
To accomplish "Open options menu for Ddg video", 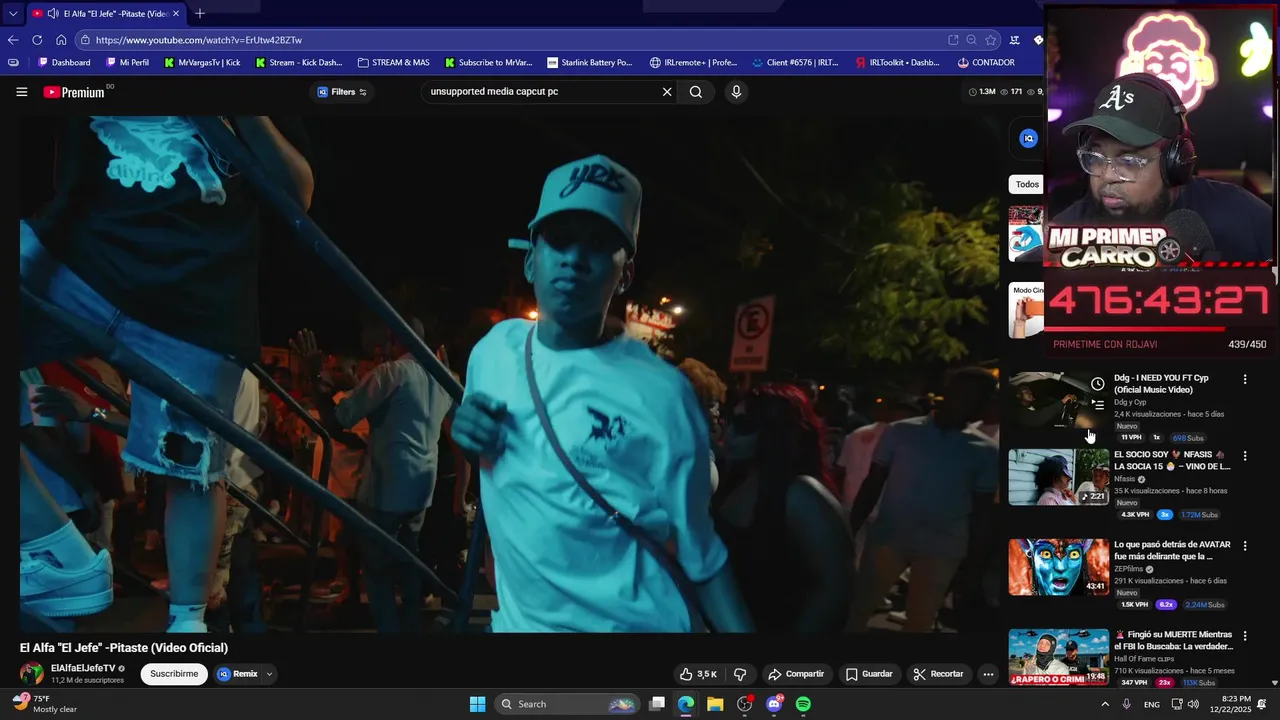I will point(1245,380).
